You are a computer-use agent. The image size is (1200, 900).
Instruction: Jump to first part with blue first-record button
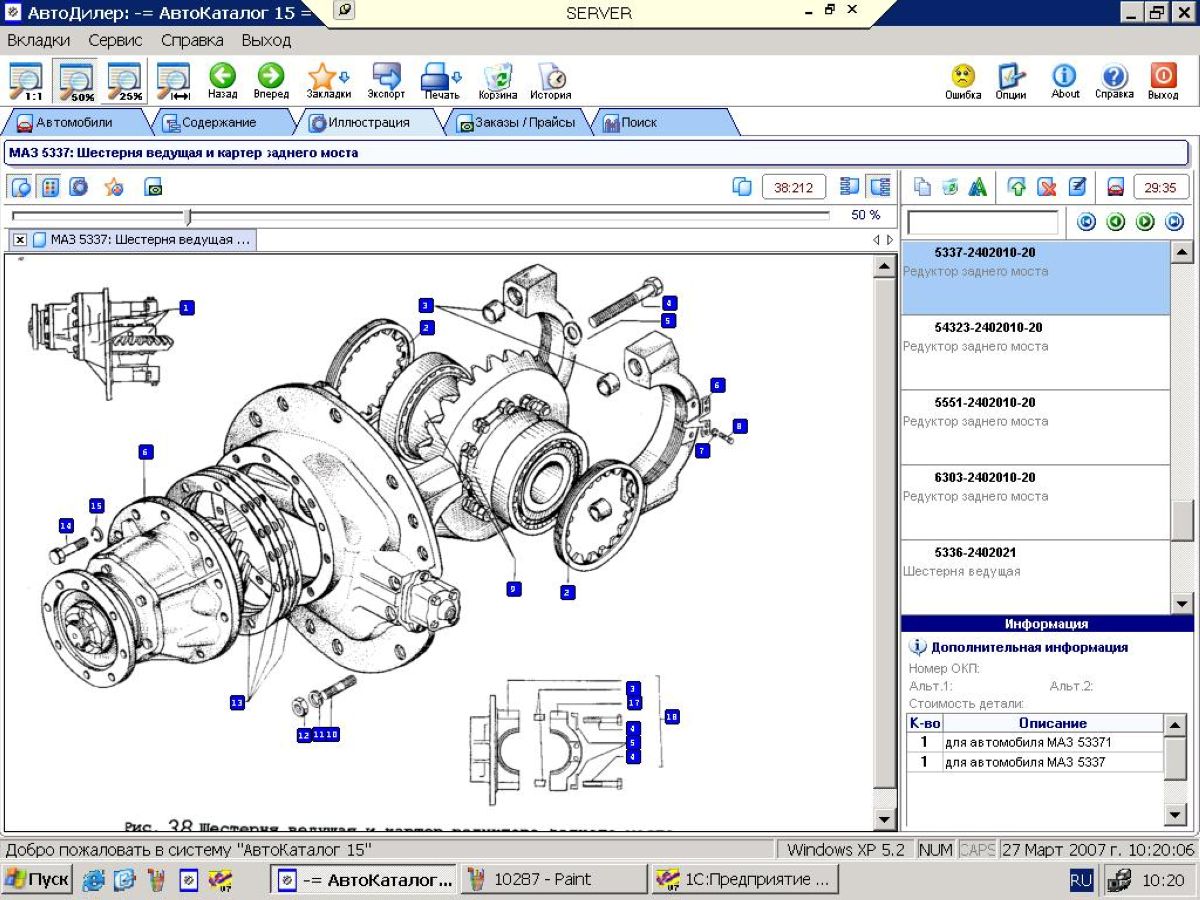pos(1086,222)
